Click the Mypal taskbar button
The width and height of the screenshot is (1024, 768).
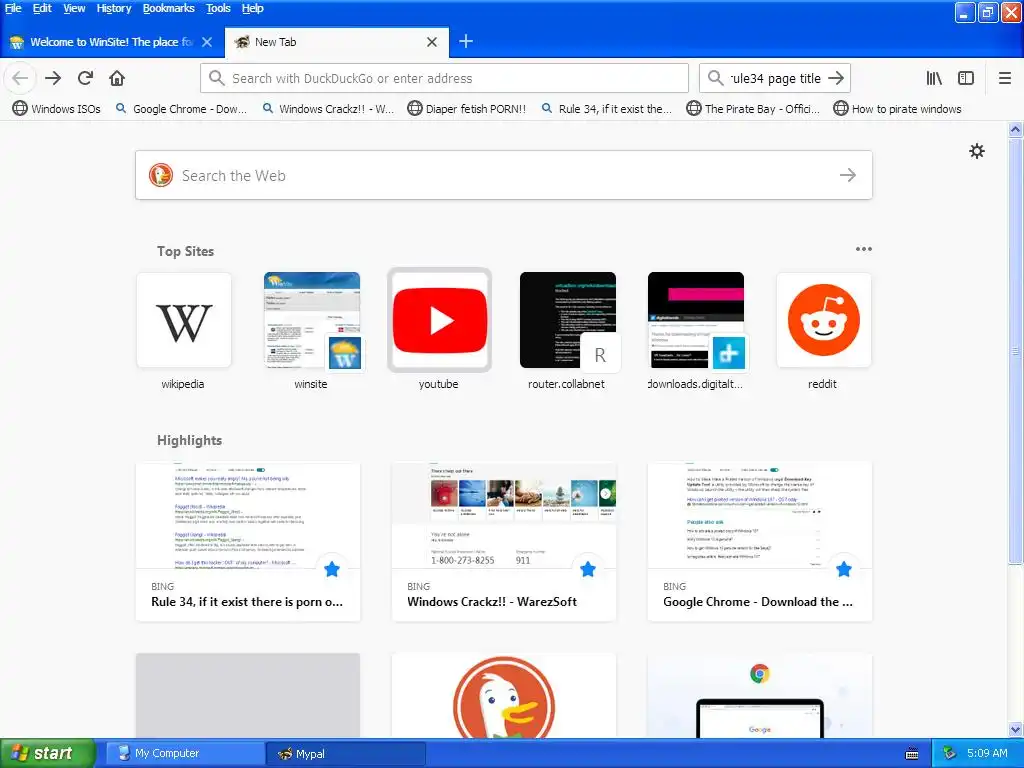pyautogui.click(x=346, y=754)
